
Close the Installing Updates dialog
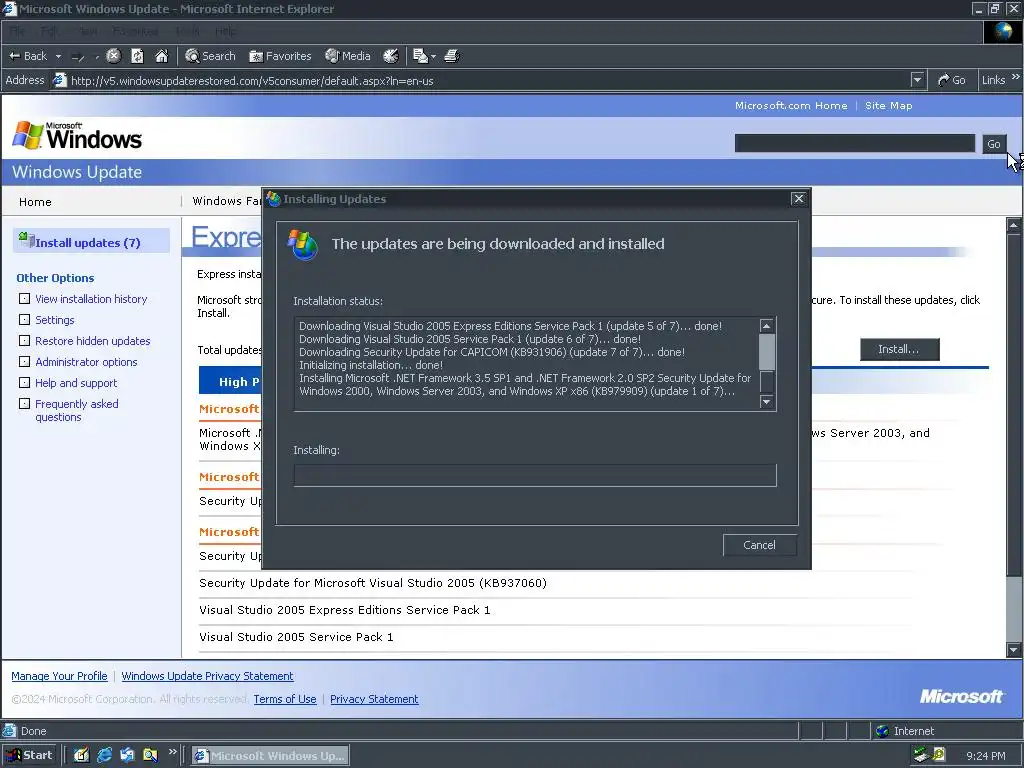click(x=798, y=199)
